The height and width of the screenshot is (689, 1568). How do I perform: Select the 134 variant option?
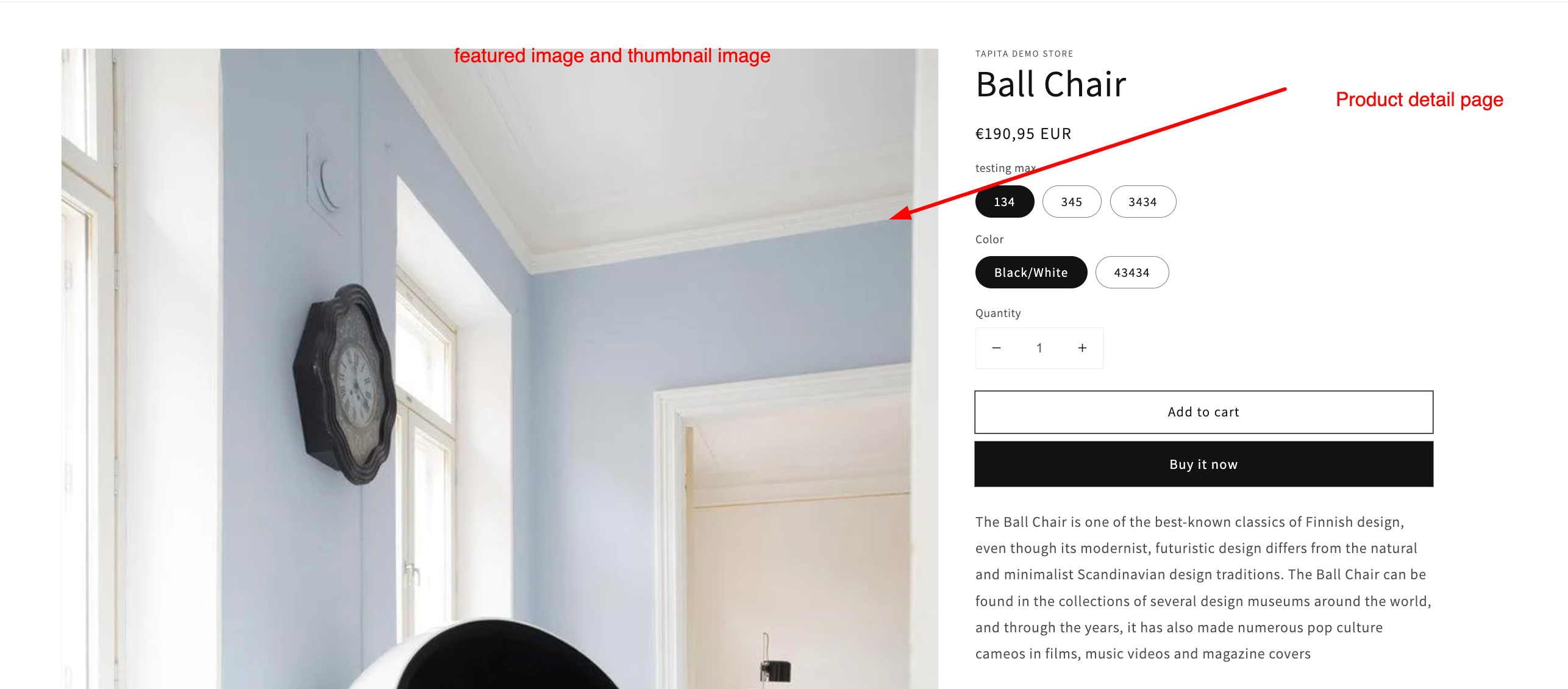pyautogui.click(x=1004, y=202)
